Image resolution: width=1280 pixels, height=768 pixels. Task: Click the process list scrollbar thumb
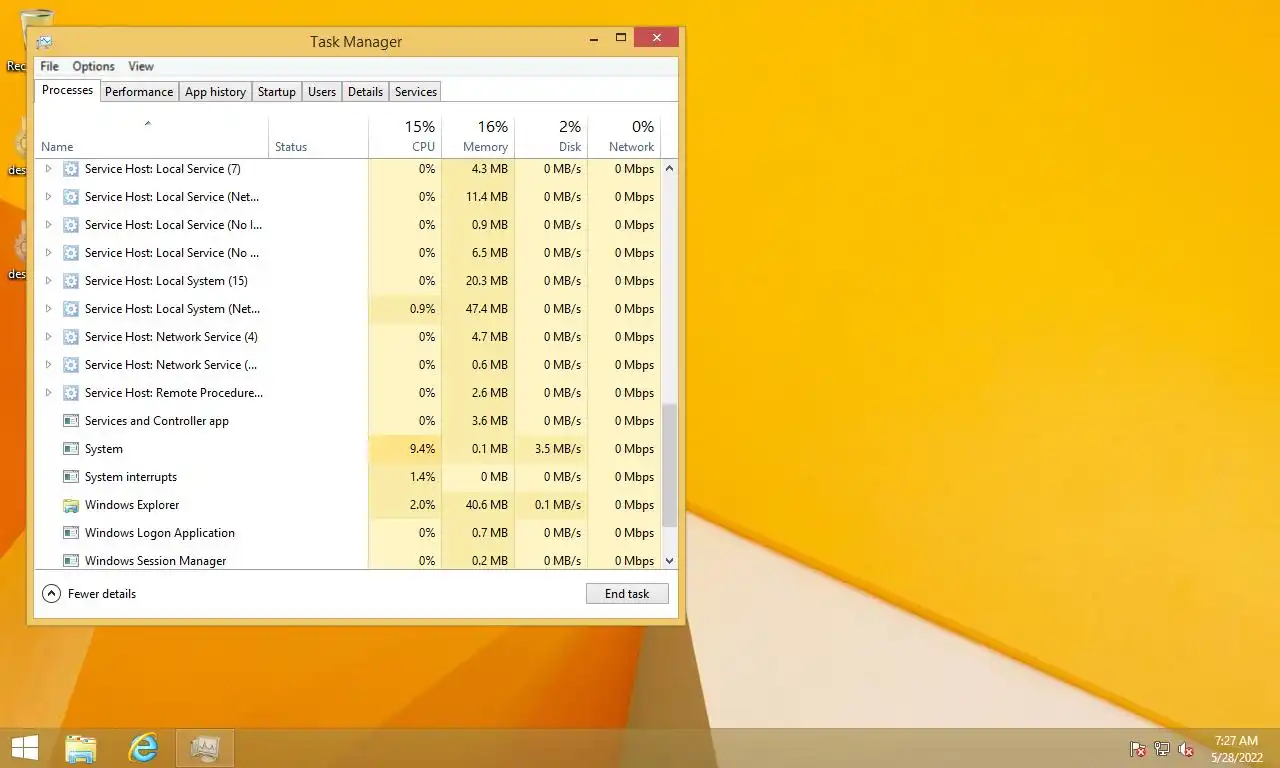pyautogui.click(x=669, y=466)
